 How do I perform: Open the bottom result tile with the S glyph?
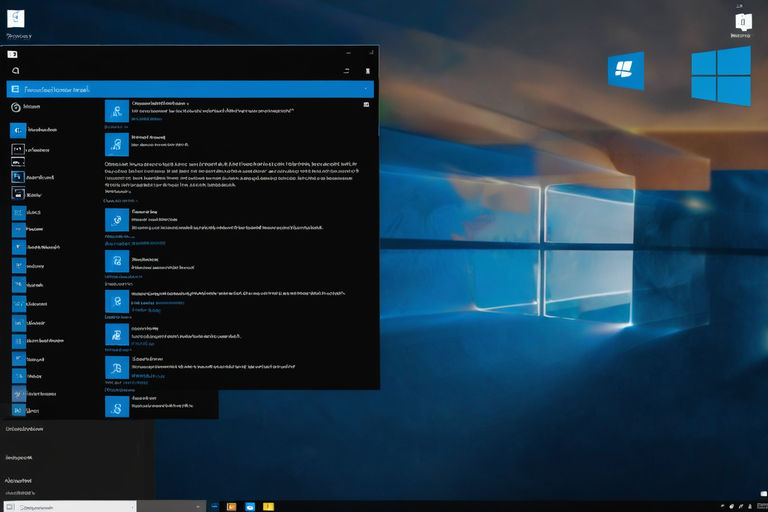click(117, 407)
